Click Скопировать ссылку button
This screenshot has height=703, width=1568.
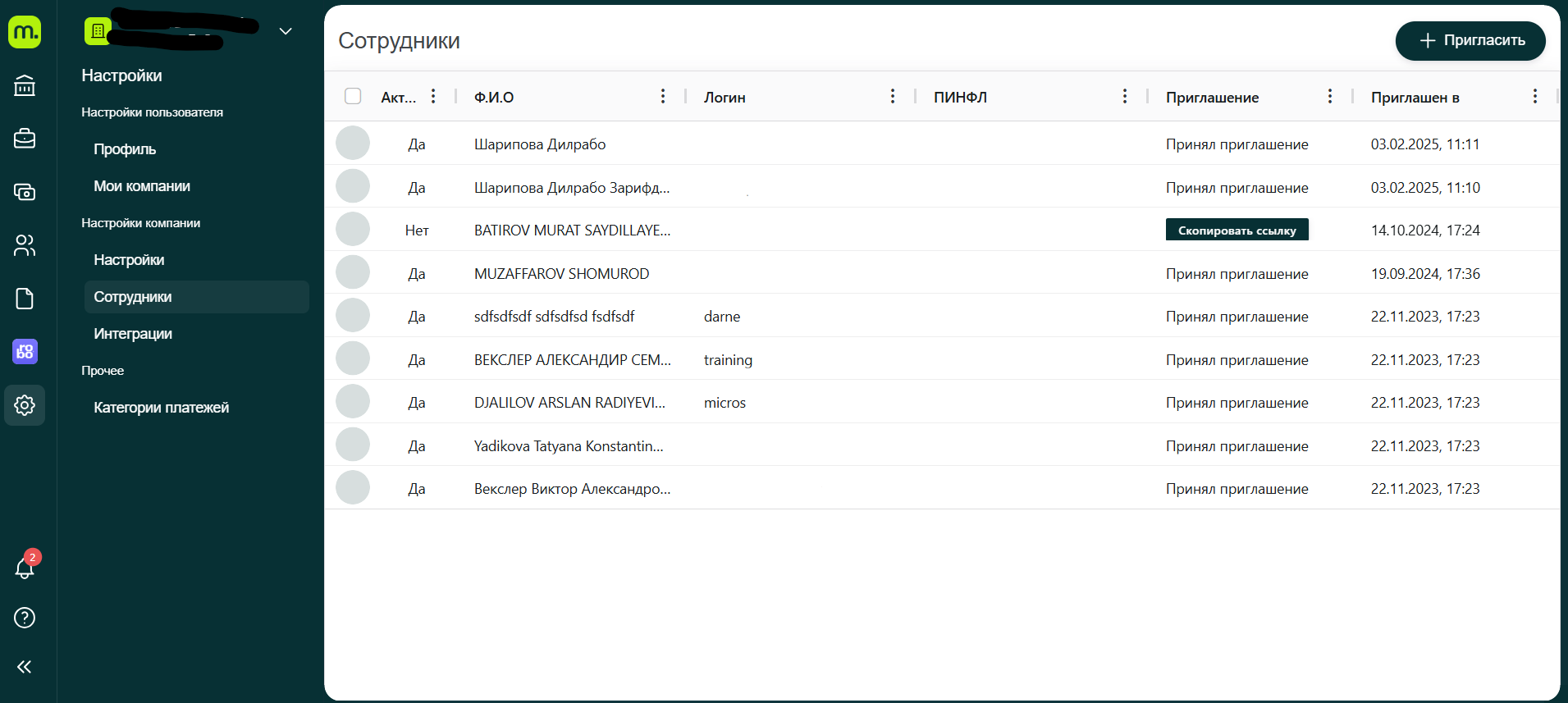coord(1237,231)
